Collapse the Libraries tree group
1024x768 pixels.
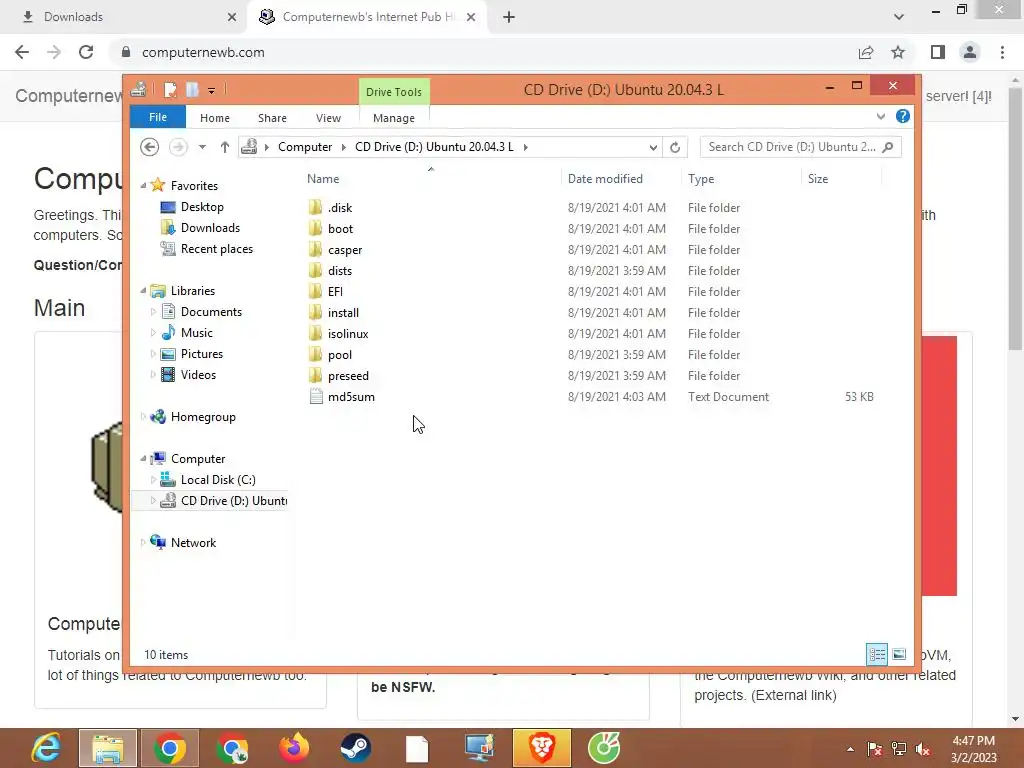(x=143, y=291)
